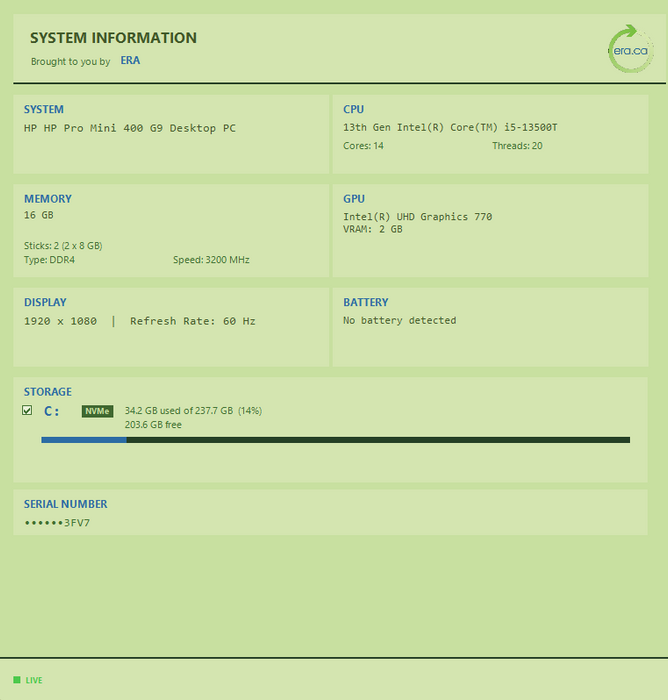Click 'Threads: 20' value
Viewport: 668px width, 700px height.
pyautogui.click(x=517, y=146)
